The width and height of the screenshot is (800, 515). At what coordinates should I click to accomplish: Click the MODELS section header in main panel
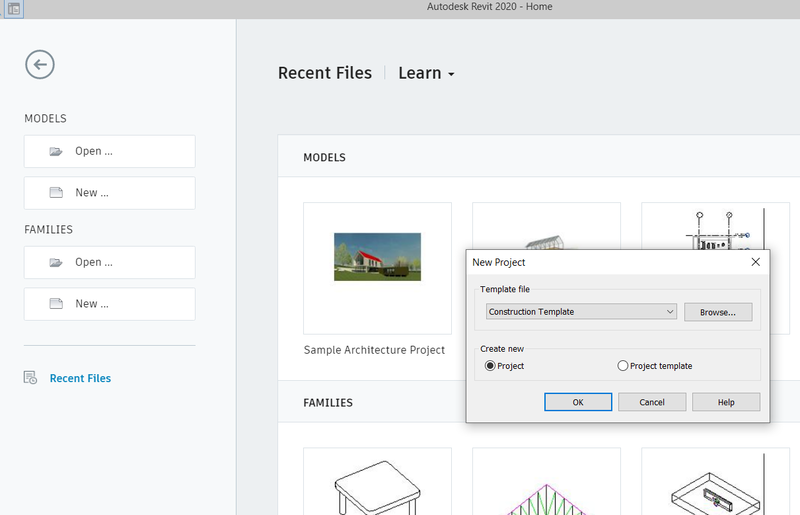pyautogui.click(x=324, y=158)
